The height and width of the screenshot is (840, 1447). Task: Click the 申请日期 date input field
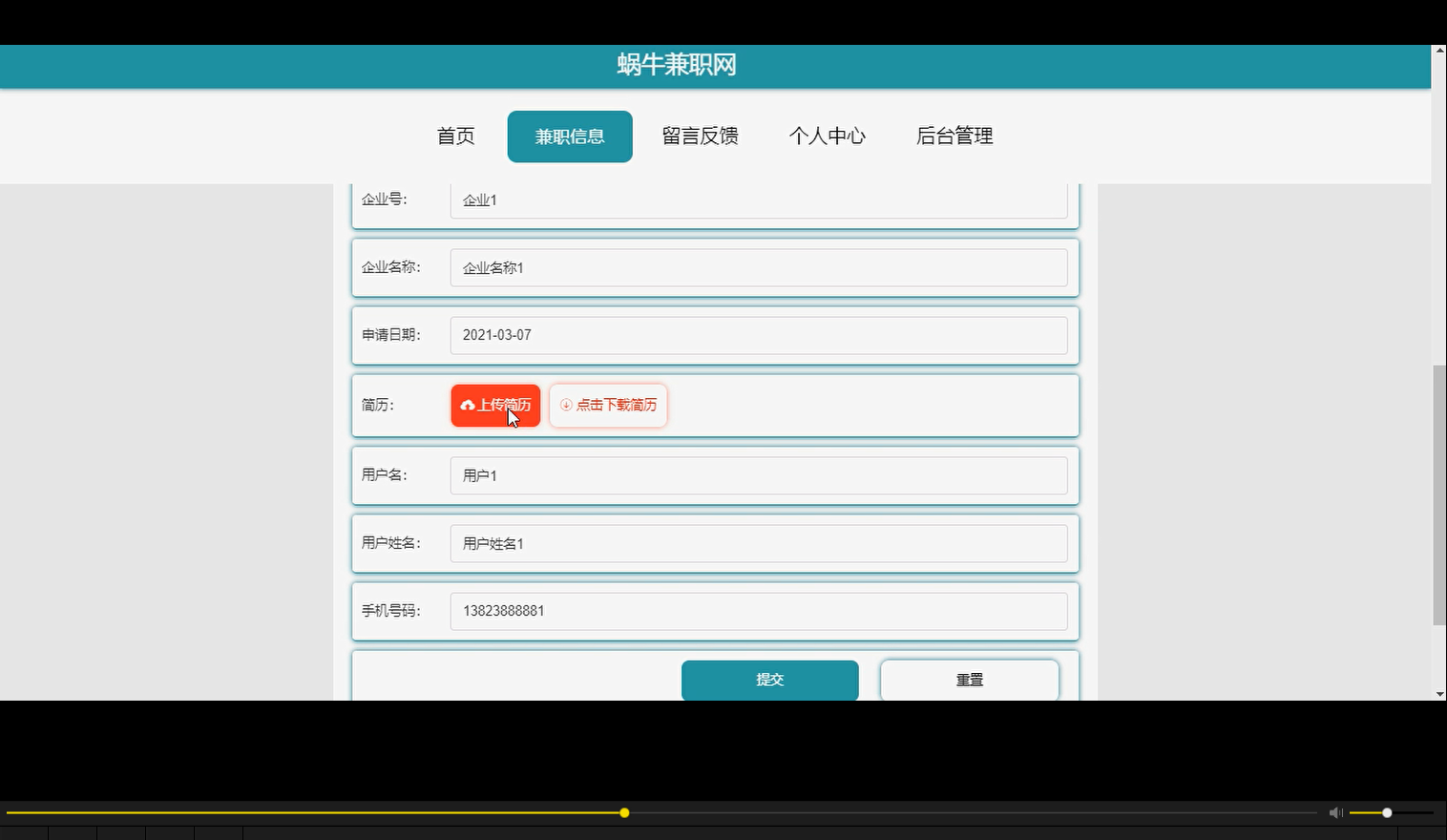[x=759, y=335]
